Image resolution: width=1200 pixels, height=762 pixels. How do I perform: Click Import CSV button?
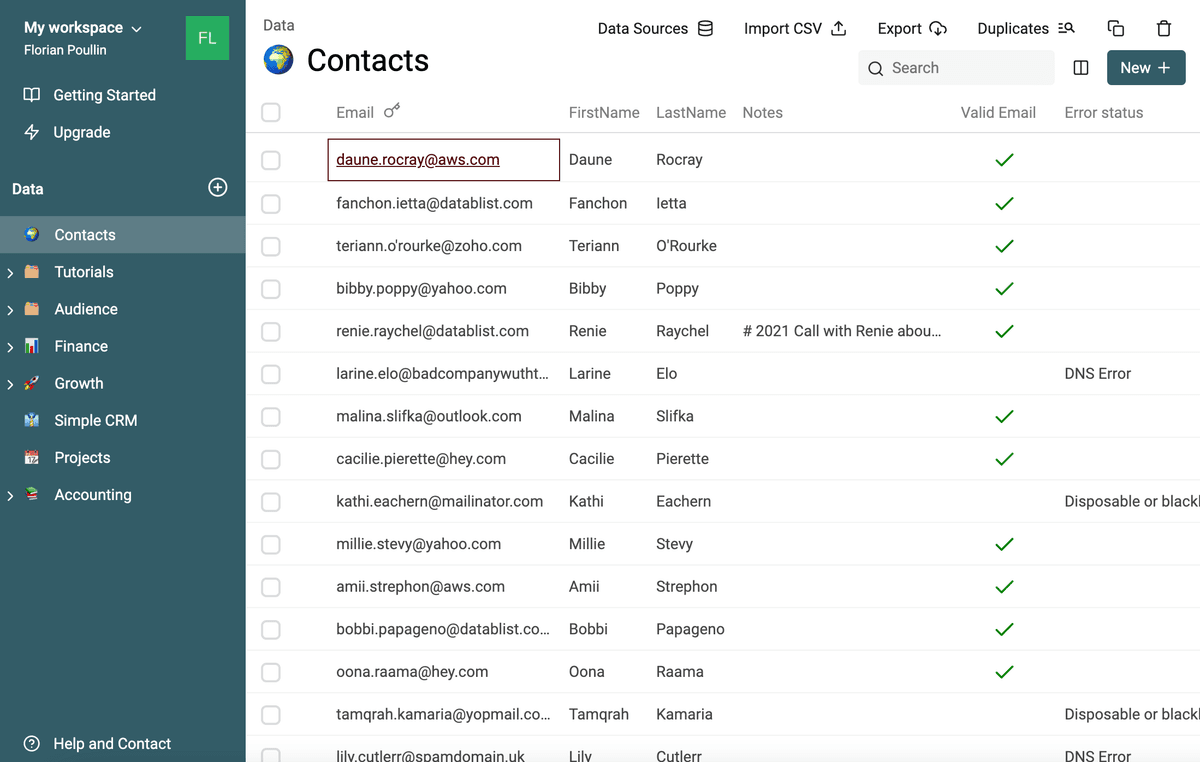coord(796,28)
